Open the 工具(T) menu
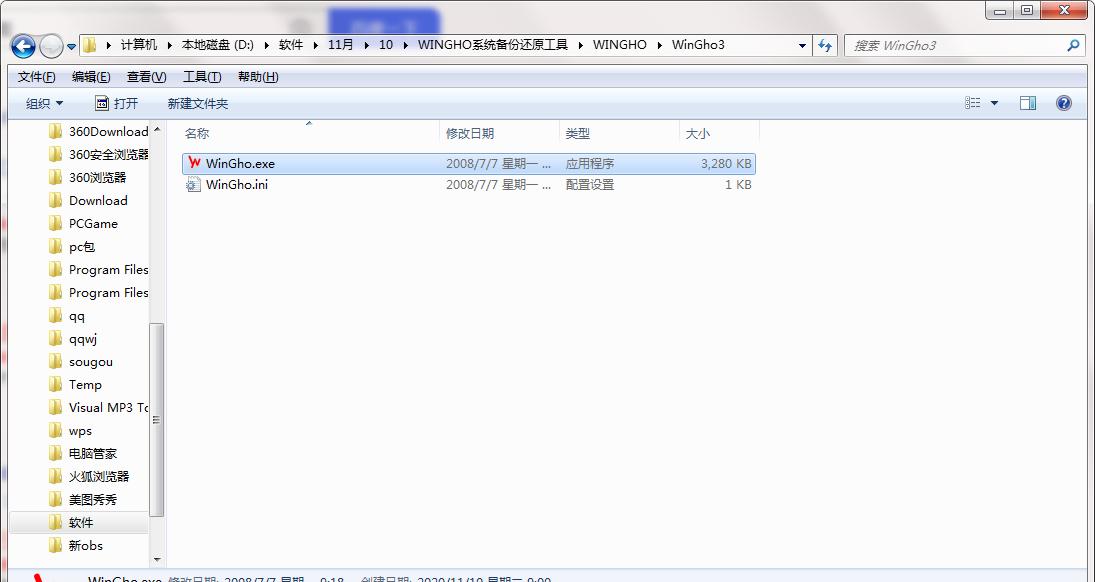Screen dimensions: 1095x582 (202, 77)
